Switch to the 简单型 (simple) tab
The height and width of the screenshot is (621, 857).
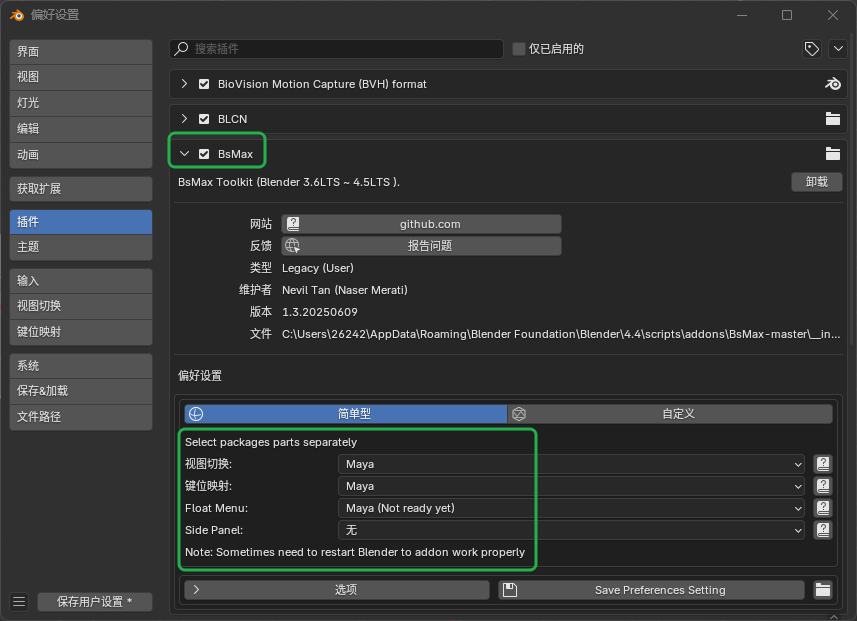pyautogui.click(x=345, y=414)
